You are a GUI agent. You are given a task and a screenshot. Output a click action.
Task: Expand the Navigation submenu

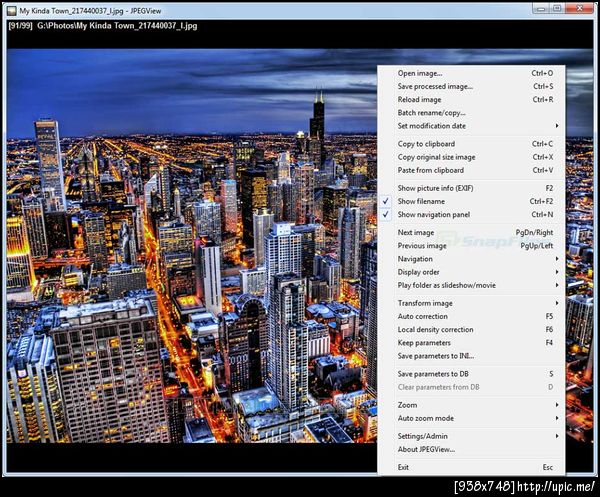[x=471, y=259]
